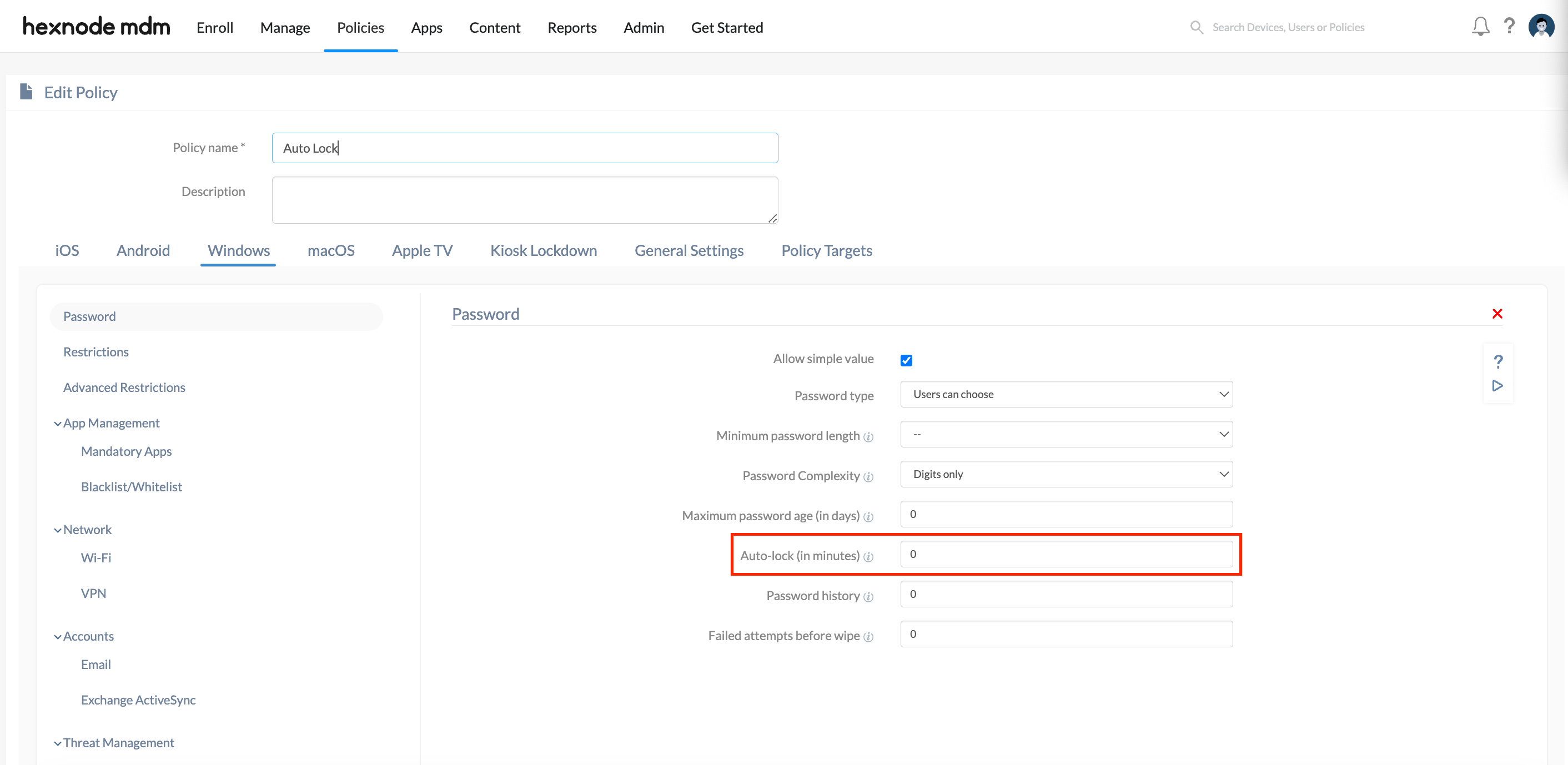
Task: Click the search magnifier icon
Action: click(1196, 27)
